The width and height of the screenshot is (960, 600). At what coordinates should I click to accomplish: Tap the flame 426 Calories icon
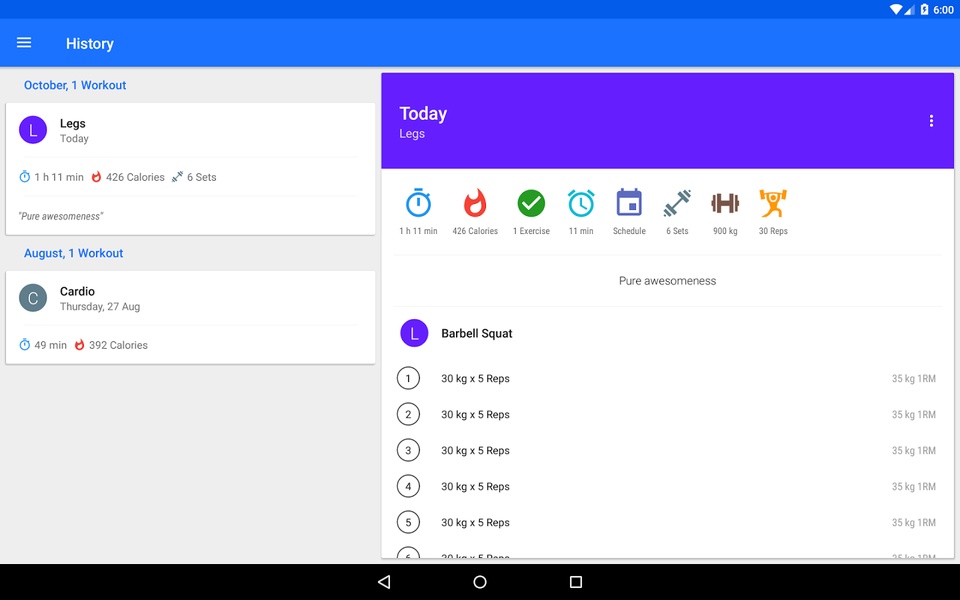pyautogui.click(x=475, y=203)
